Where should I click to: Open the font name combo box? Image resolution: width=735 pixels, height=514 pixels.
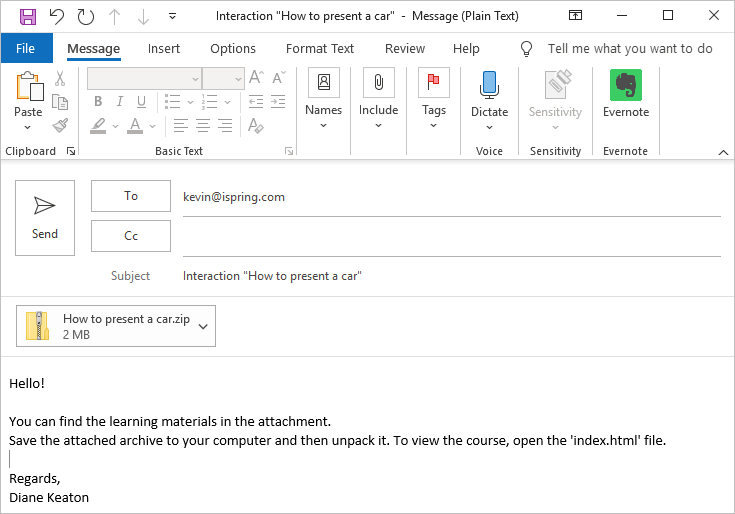[144, 79]
